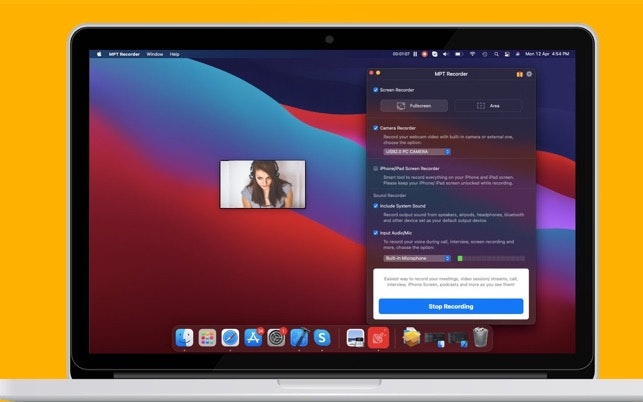Pause recording with the orange pause icon
The image size is (643, 402).
(520, 74)
